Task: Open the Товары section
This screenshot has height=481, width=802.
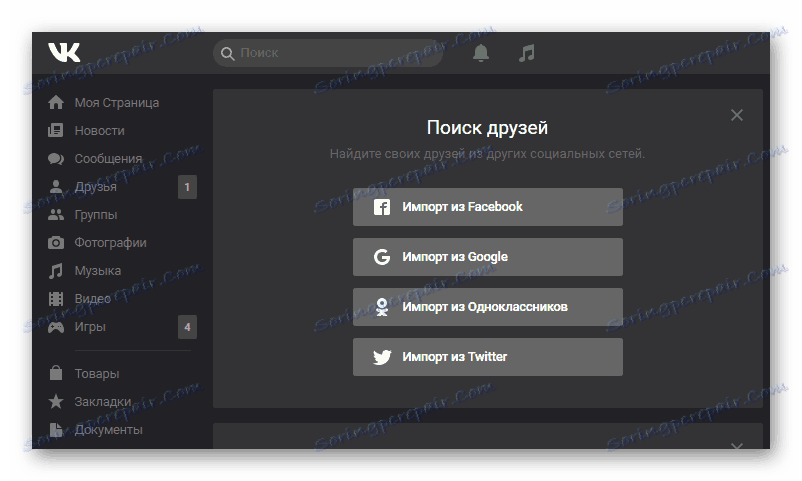Action: (97, 374)
